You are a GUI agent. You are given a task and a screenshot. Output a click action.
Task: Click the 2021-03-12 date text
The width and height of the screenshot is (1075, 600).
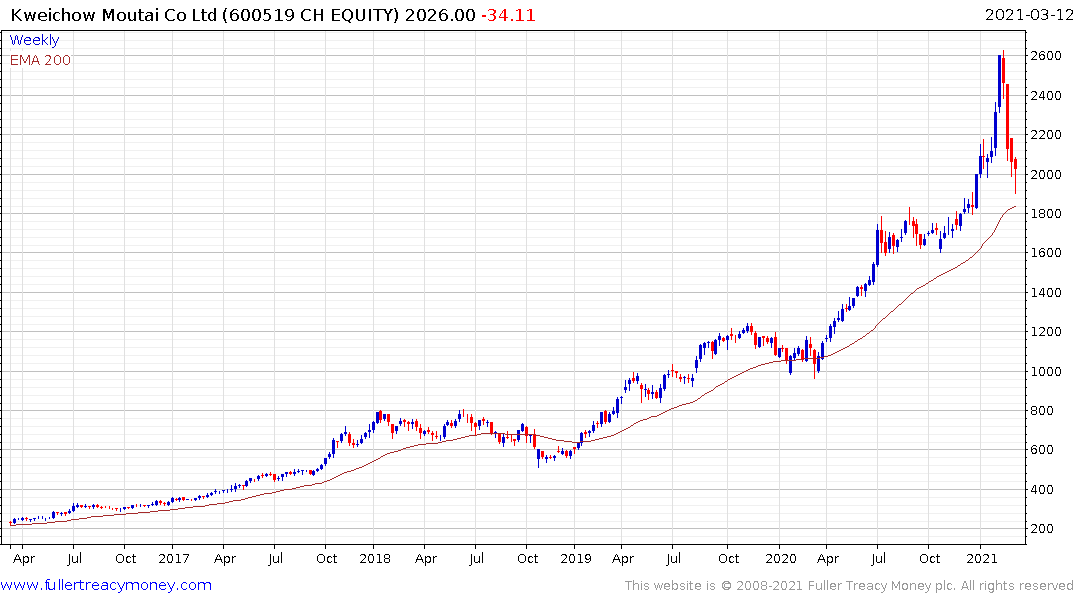click(1028, 15)
